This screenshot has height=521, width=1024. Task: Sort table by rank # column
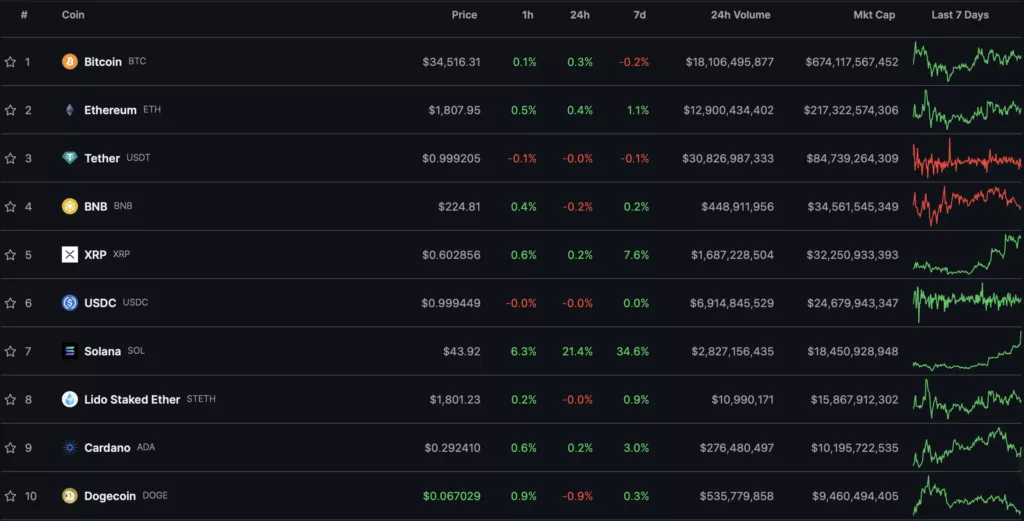point(24,14)
